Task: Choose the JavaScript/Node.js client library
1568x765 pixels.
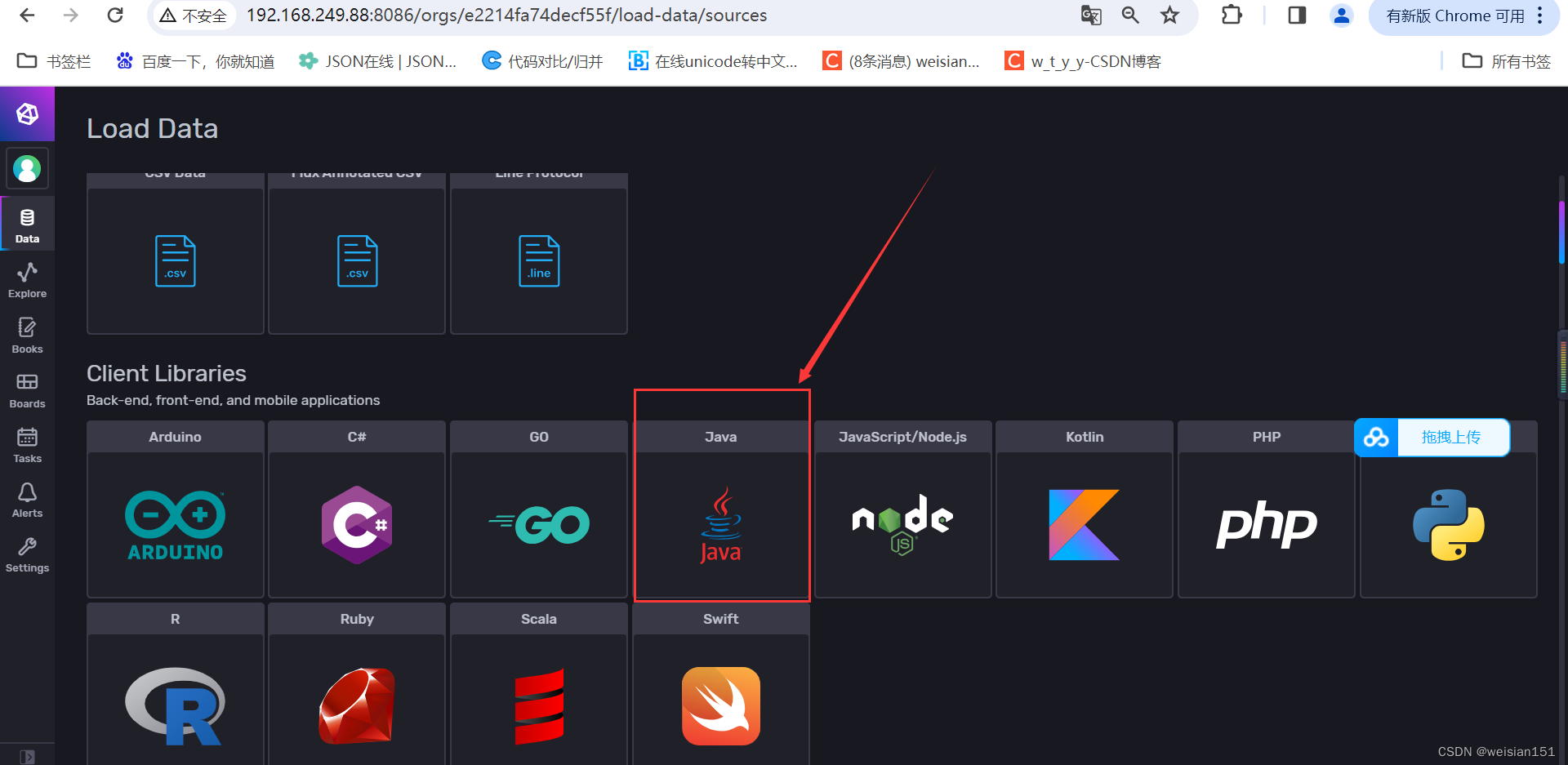Action: [x=903, y=509]
